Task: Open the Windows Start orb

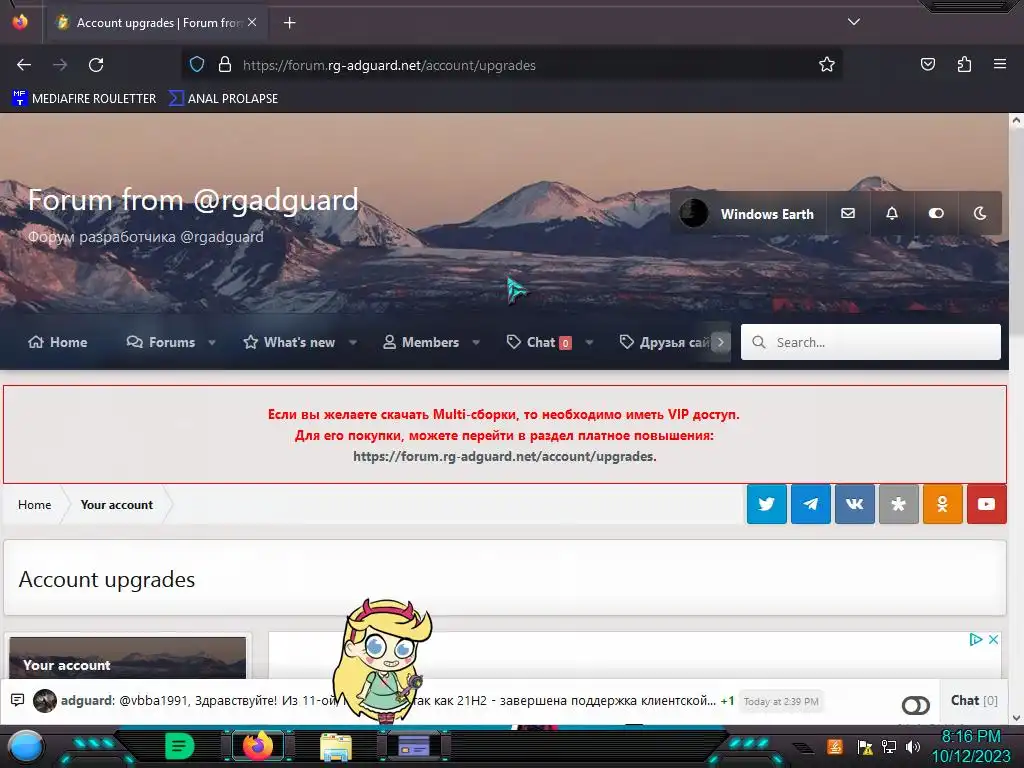Action: tap(25, 746)
